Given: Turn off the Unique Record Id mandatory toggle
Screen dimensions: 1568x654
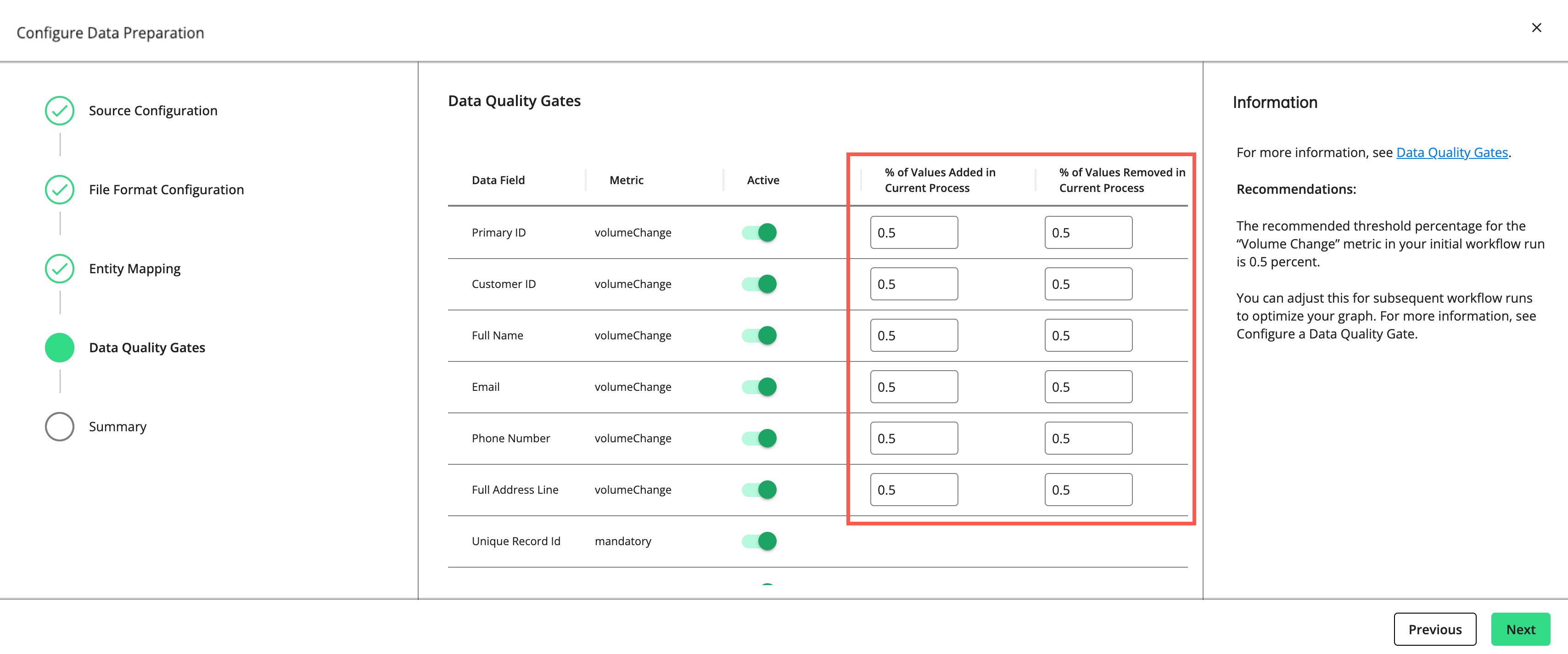Looking at the screenshot, I should click(759, 541).
